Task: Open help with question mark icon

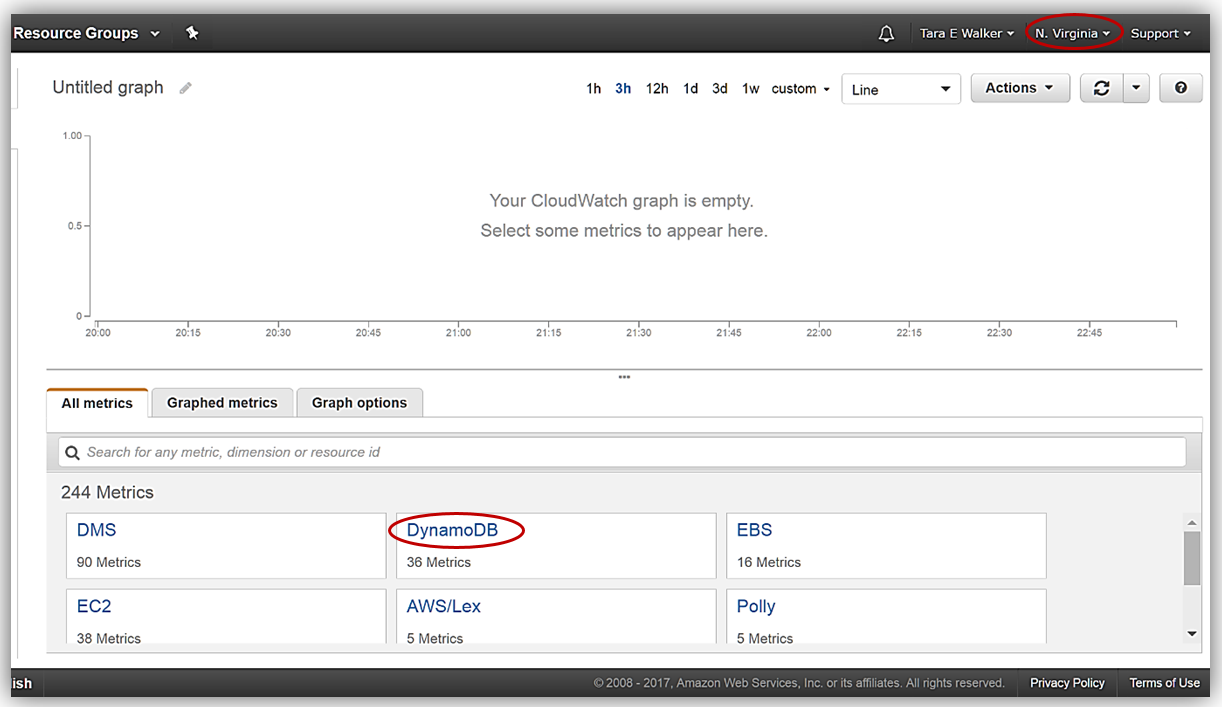Action: click(1180, 88)
